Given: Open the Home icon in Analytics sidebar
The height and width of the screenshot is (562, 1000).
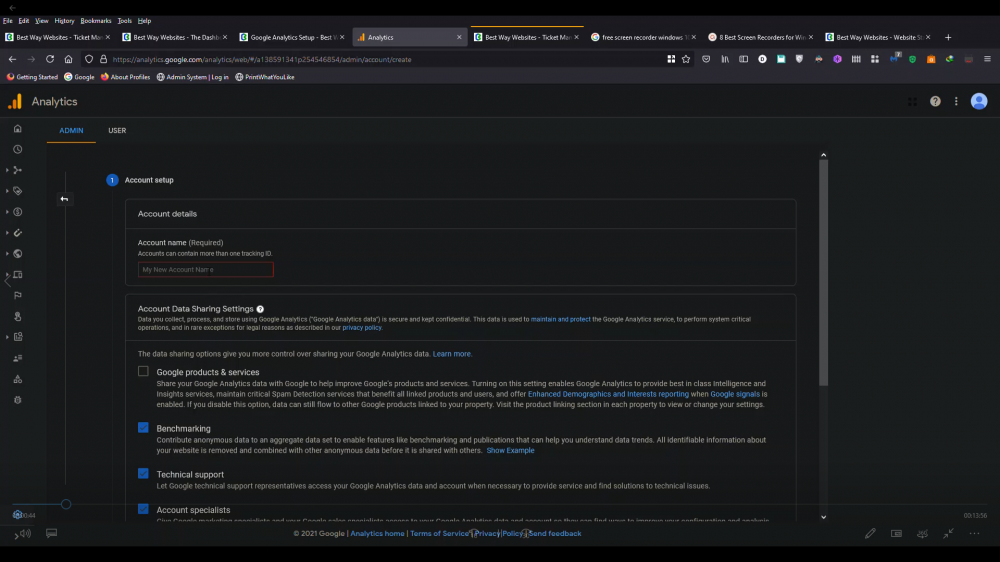Looking at the screenshot, I should click(18, 129).
